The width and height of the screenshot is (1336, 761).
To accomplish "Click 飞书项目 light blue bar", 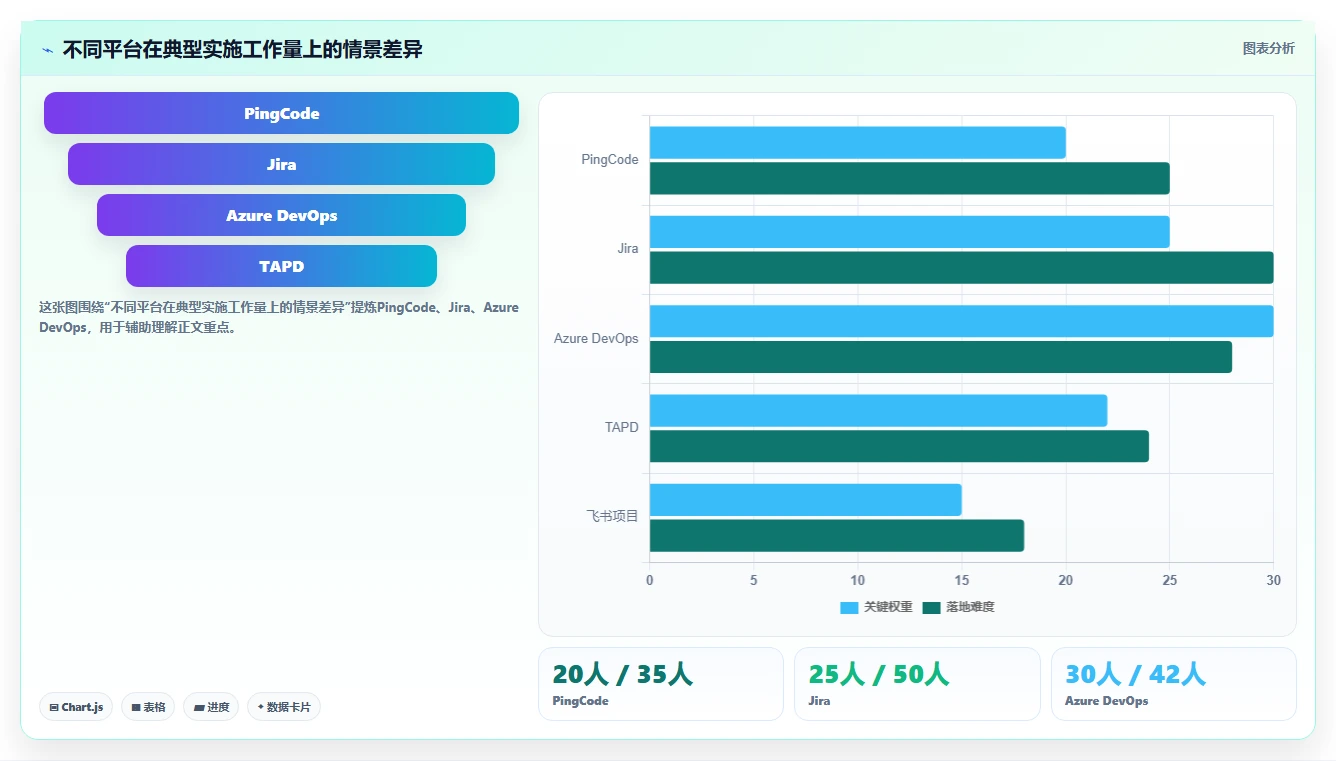I will click(805, 500).
